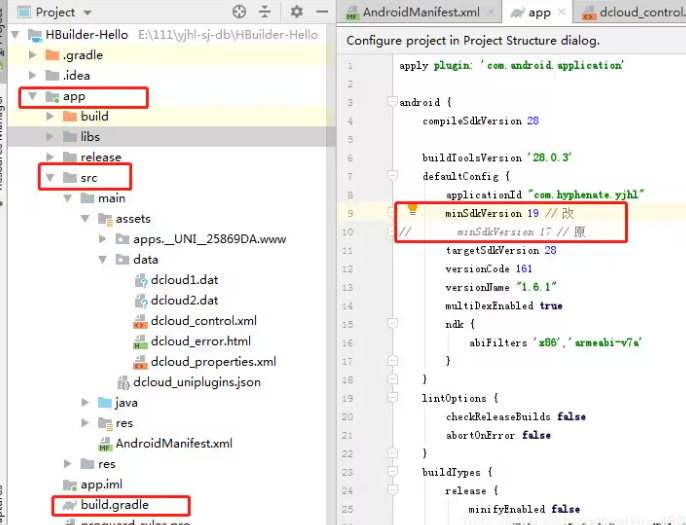Collapse the main folder
The width and height of the screenshot is (686, 525).
click(67, 198)
